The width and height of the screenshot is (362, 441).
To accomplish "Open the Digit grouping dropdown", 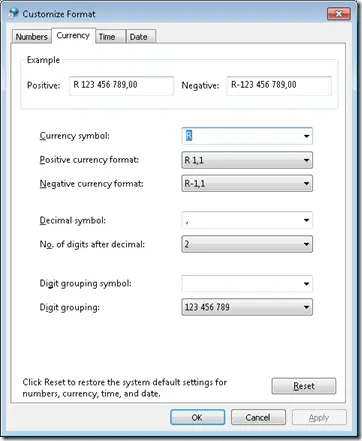I will coord(247,307).
